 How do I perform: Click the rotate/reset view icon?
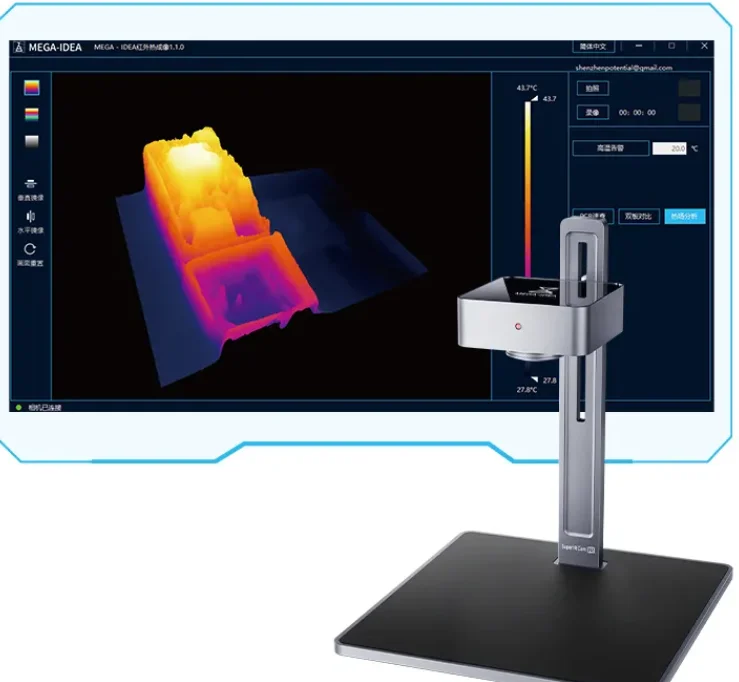click(30, 249)
